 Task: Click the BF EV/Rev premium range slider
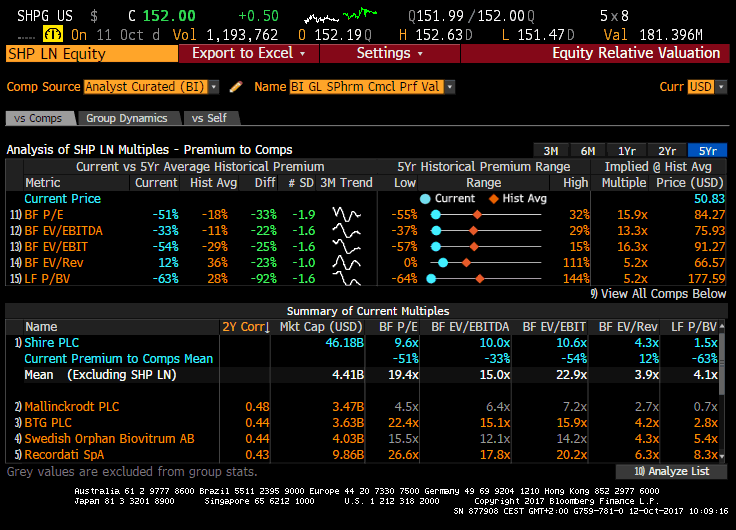(485, 262)
